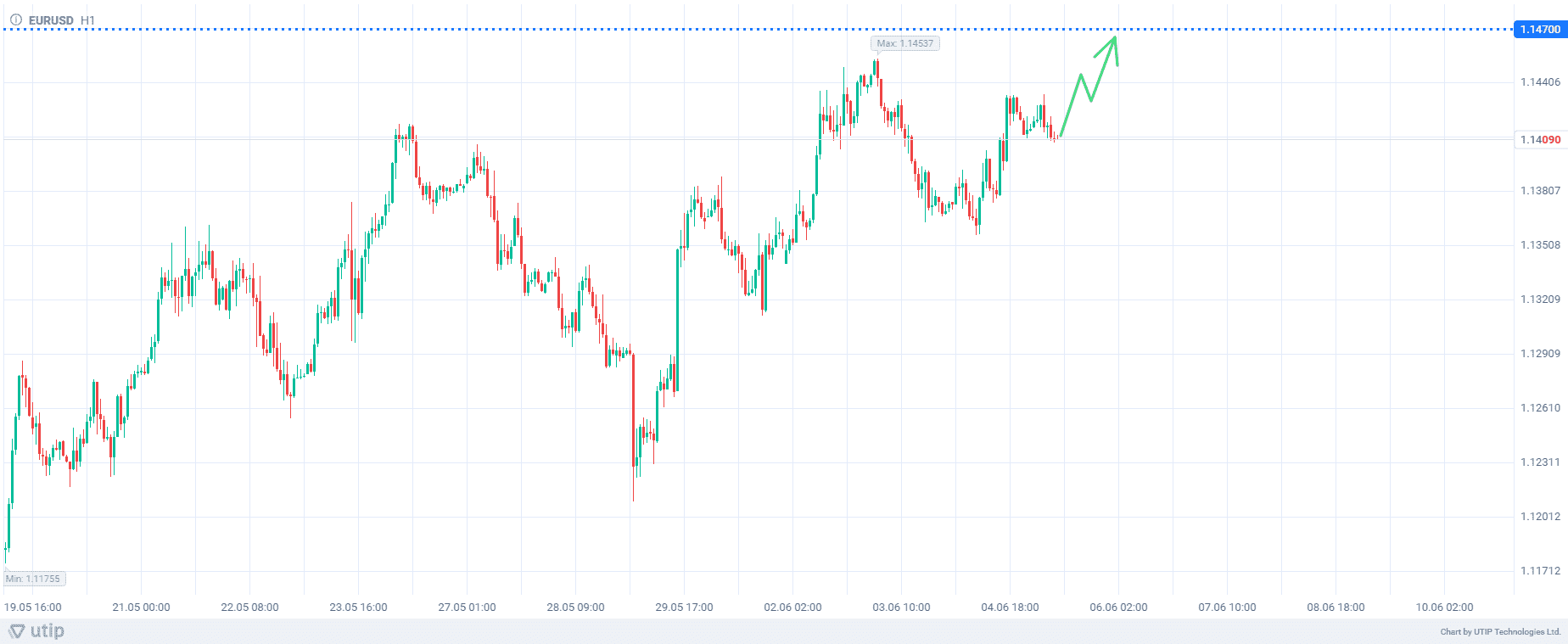Open the H1 timeframe selector
This screenshot has width=1568, height=644.
pyautogui.click(x=88, y=20)
